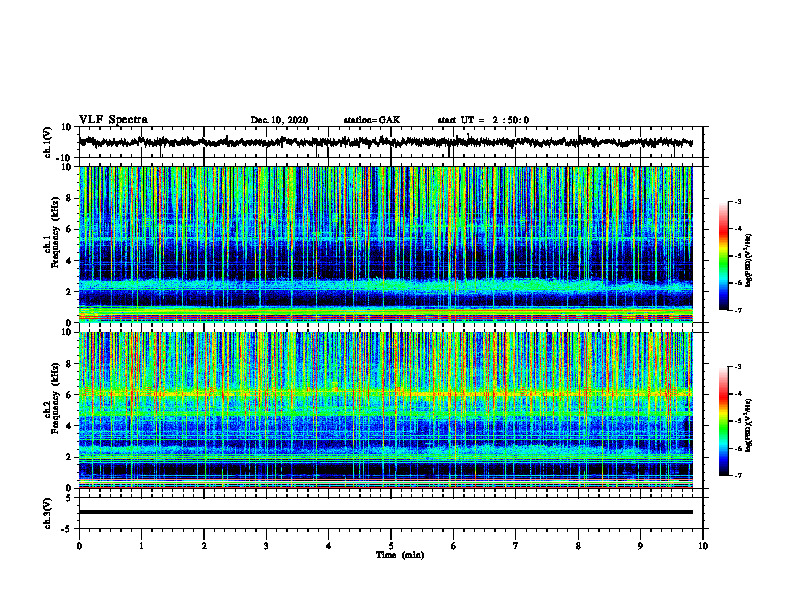Click the "-5" tick on ch.1 colorbar
The height and width of the screenshot is (612, 792).
pyautogui.click(x=737, y=256)
